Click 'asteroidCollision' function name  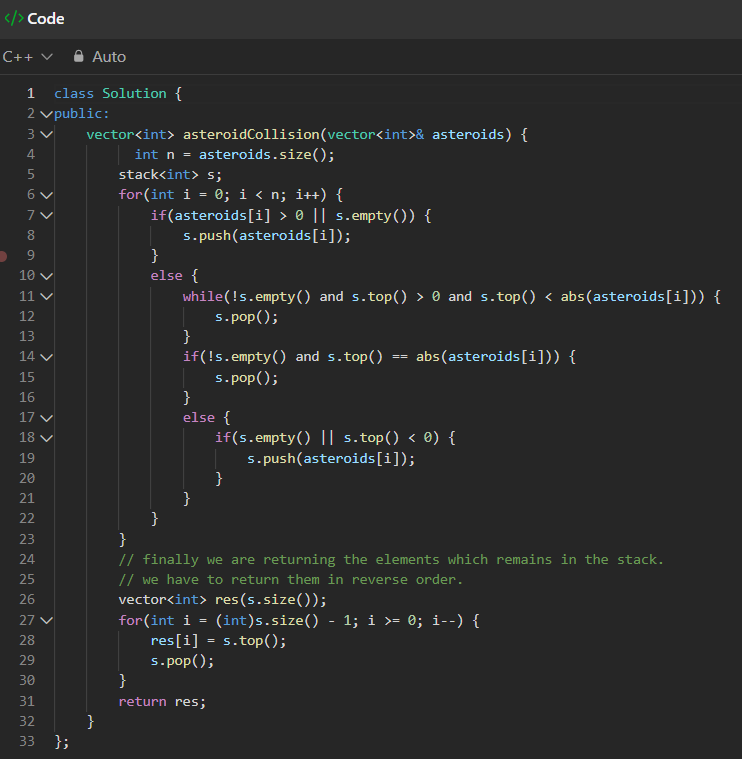[251, 134]
